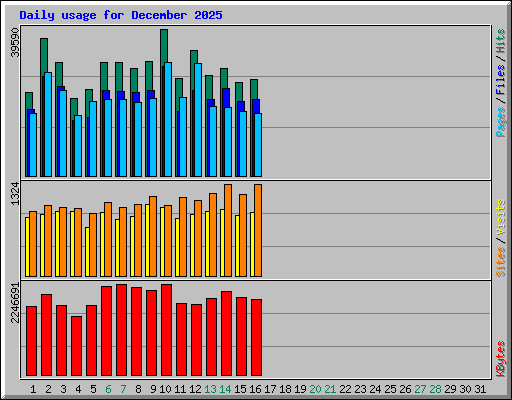Click the orange bar for day 16
This screenshot has width=512, height=400.
pos(258,230)
